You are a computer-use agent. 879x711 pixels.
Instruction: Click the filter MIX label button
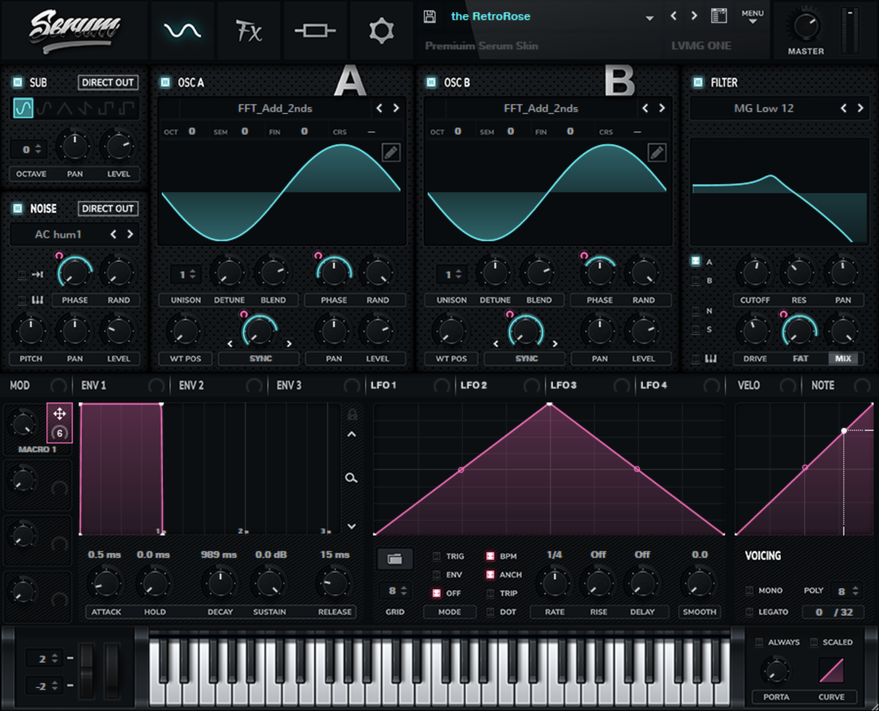[x=843, y=358]
